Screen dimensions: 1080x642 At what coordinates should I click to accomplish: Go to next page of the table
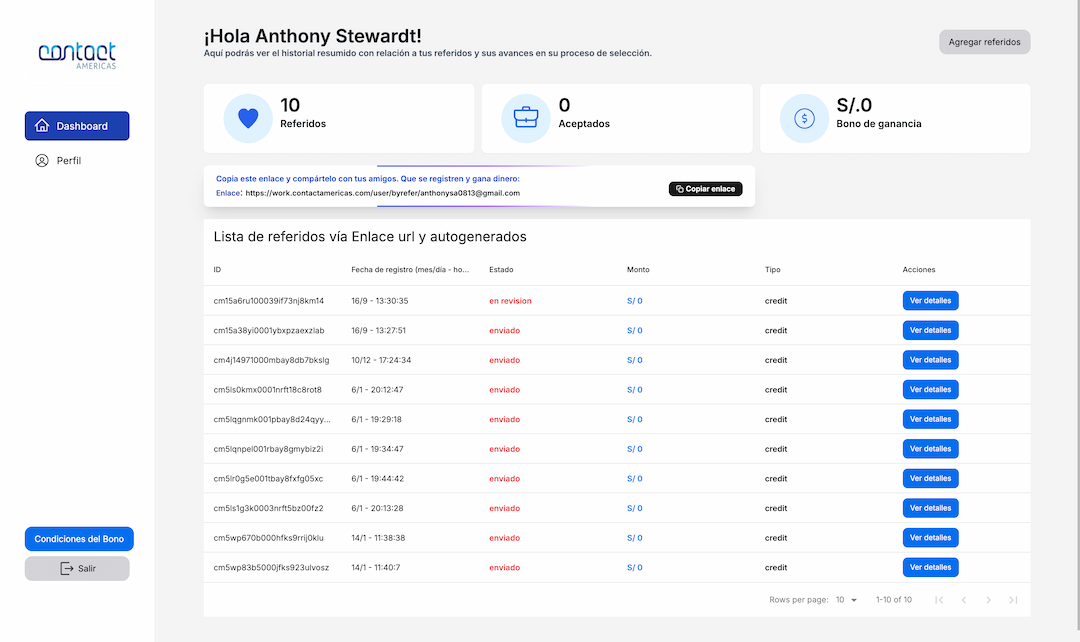988,600
